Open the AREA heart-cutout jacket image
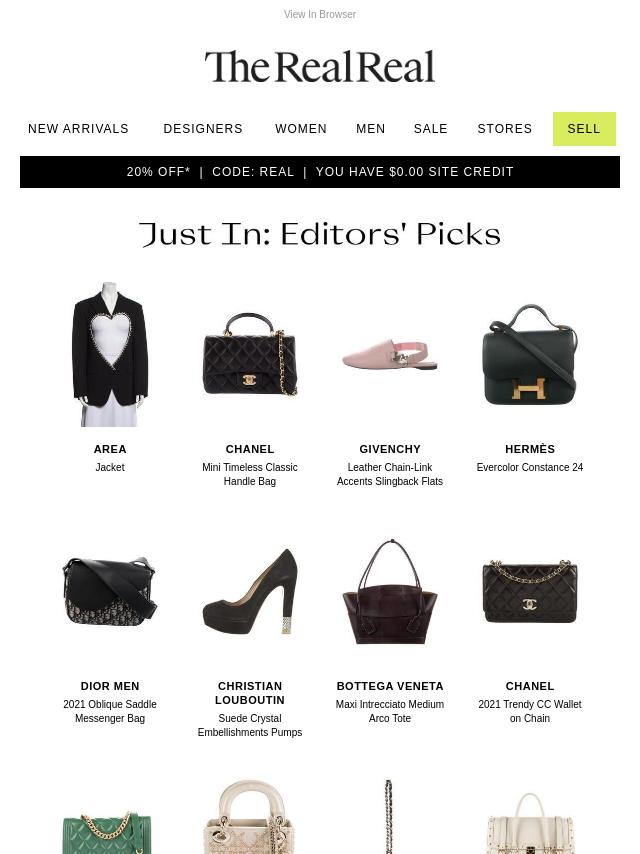The image size is (640, 854). (110, 354)
